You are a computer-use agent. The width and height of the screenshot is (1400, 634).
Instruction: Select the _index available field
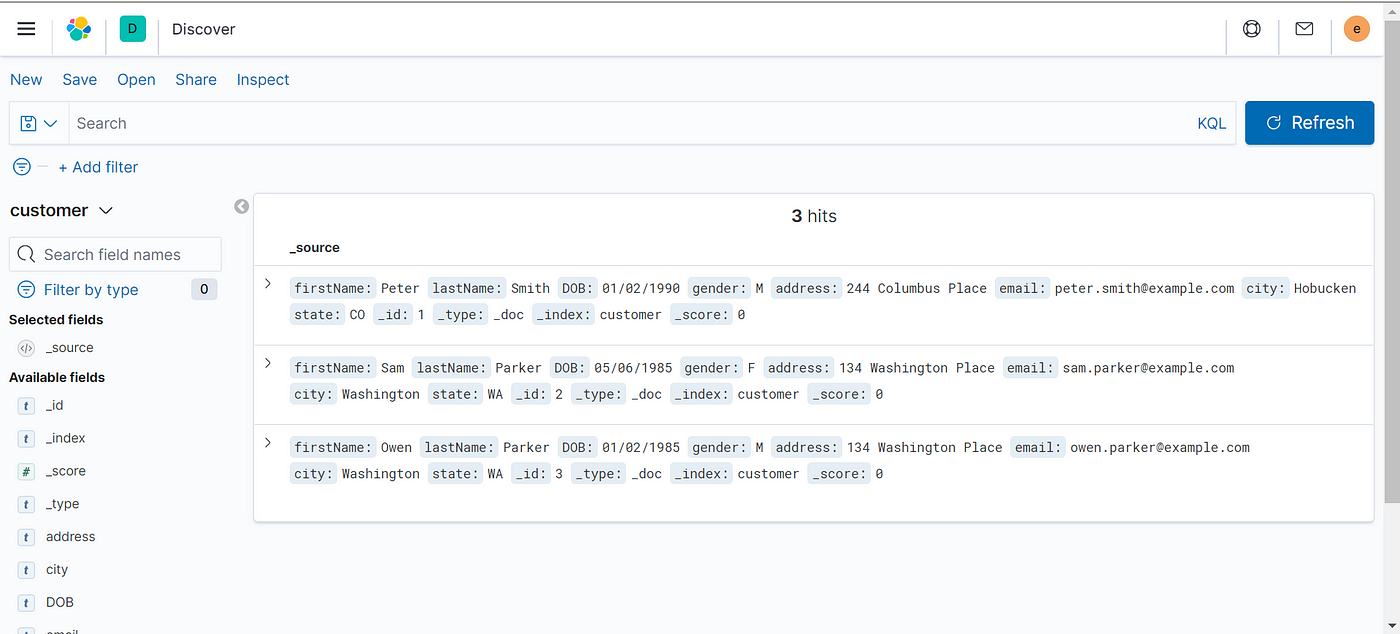66,438
